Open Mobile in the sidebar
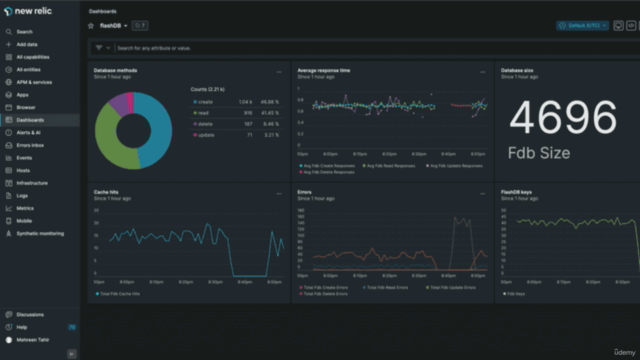The image size is (640, 360). 24,221
